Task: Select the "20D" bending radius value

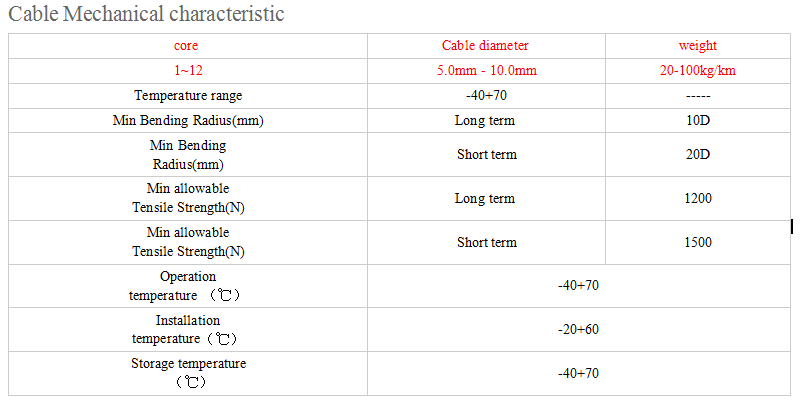Action: tap(697, 155)
